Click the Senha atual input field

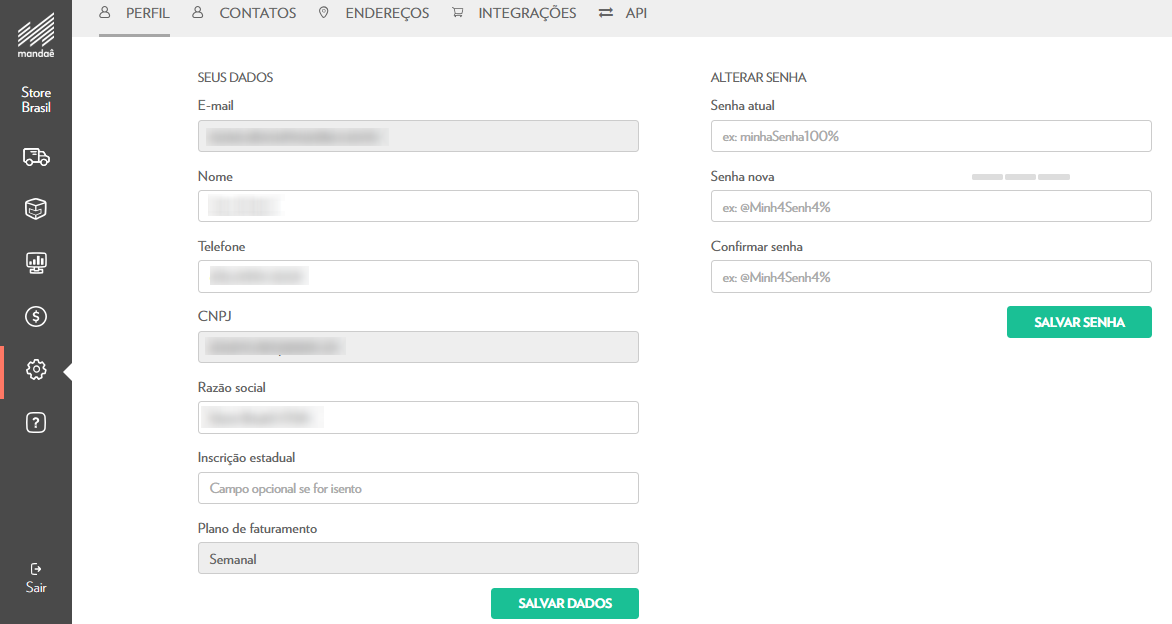point(931,136)
